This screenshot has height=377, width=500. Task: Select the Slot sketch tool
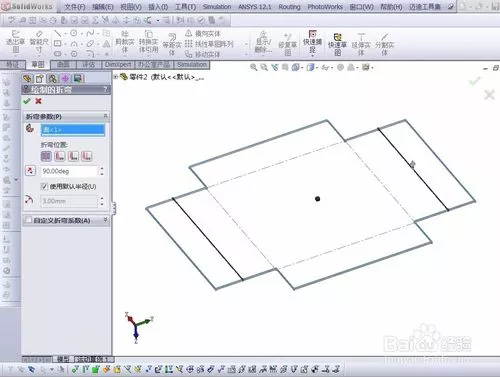[x=58, y=53]
